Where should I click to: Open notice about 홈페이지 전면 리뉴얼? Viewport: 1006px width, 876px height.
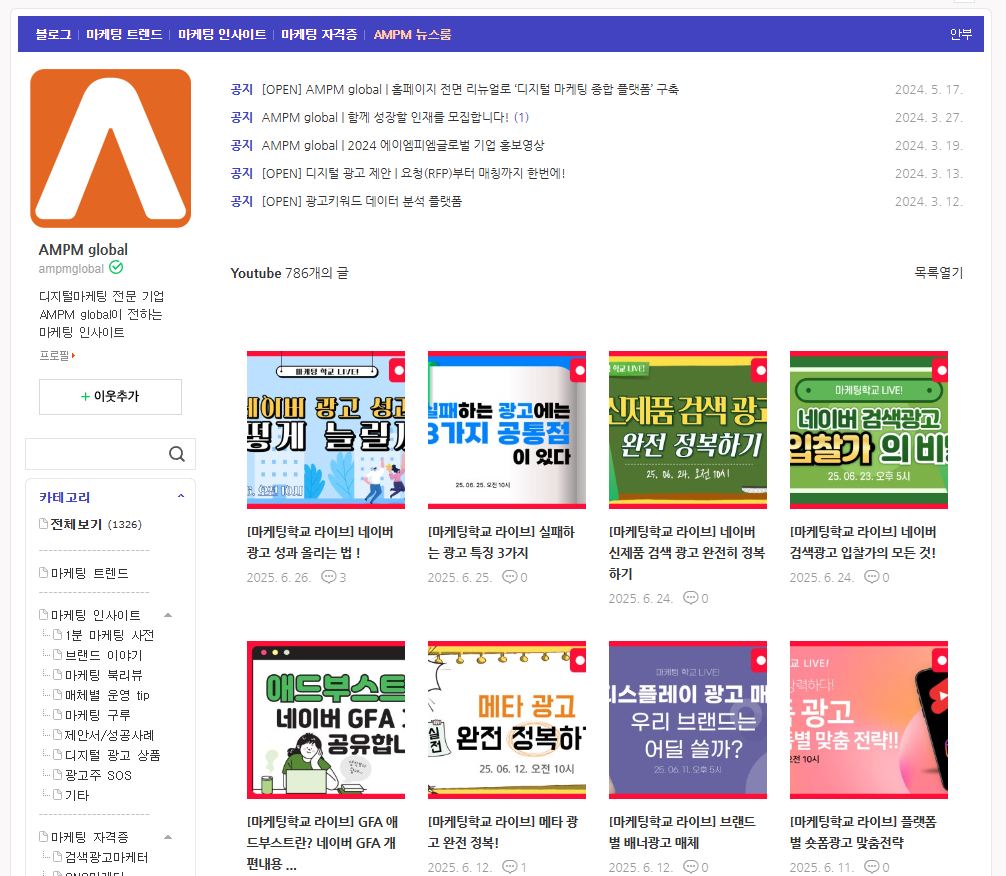[470, 89]
